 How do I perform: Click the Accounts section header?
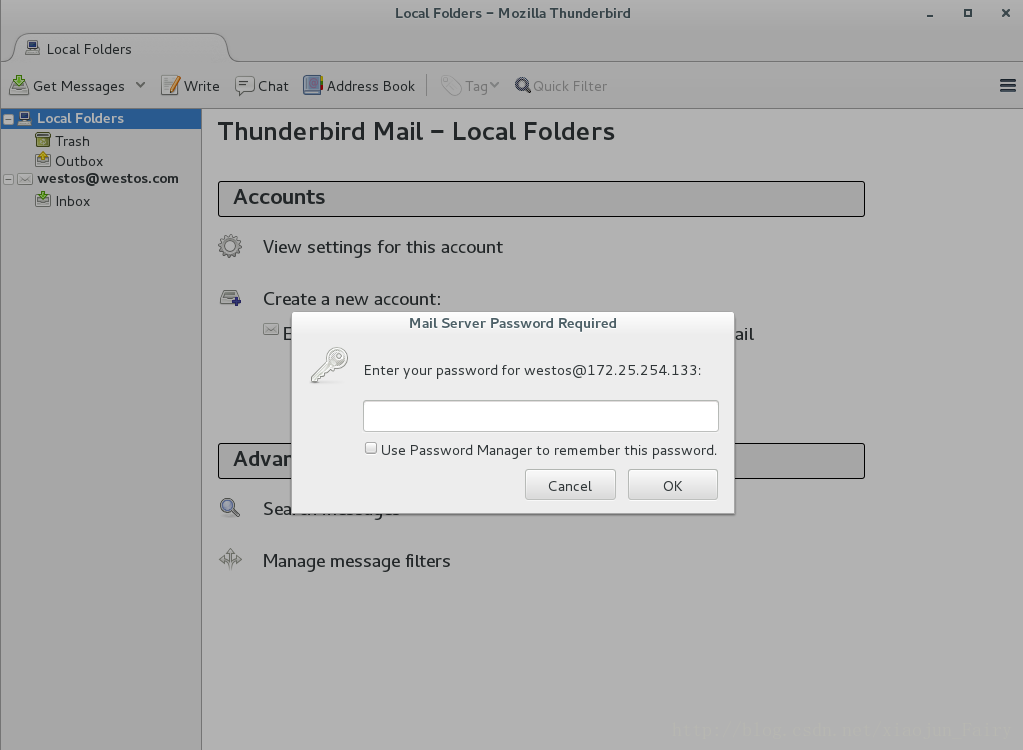(x=541, y=199)
